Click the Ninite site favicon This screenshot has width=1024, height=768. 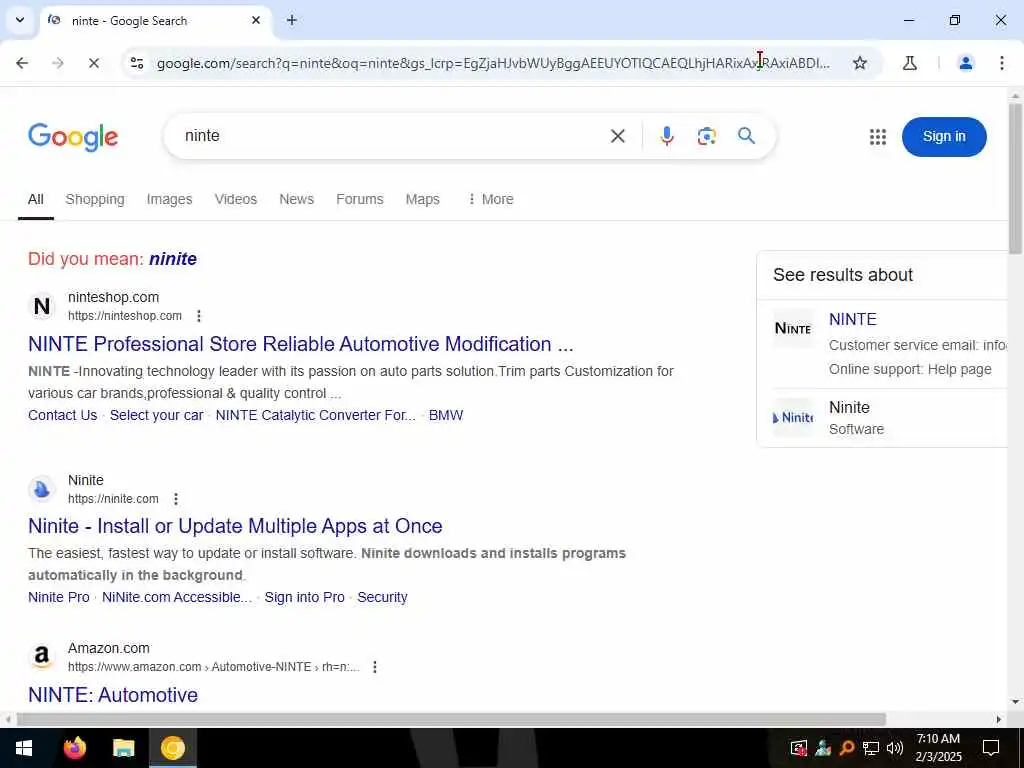point(42,488)
